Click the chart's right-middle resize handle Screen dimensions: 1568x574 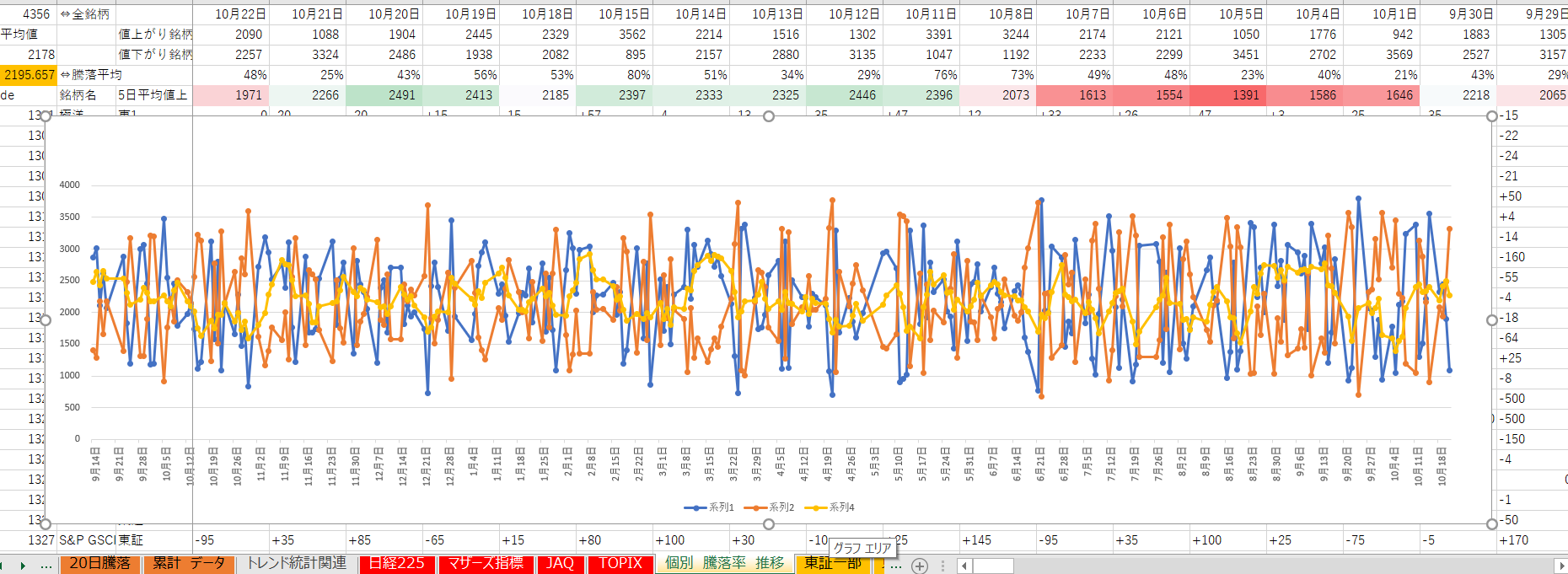coord(1491,320)
